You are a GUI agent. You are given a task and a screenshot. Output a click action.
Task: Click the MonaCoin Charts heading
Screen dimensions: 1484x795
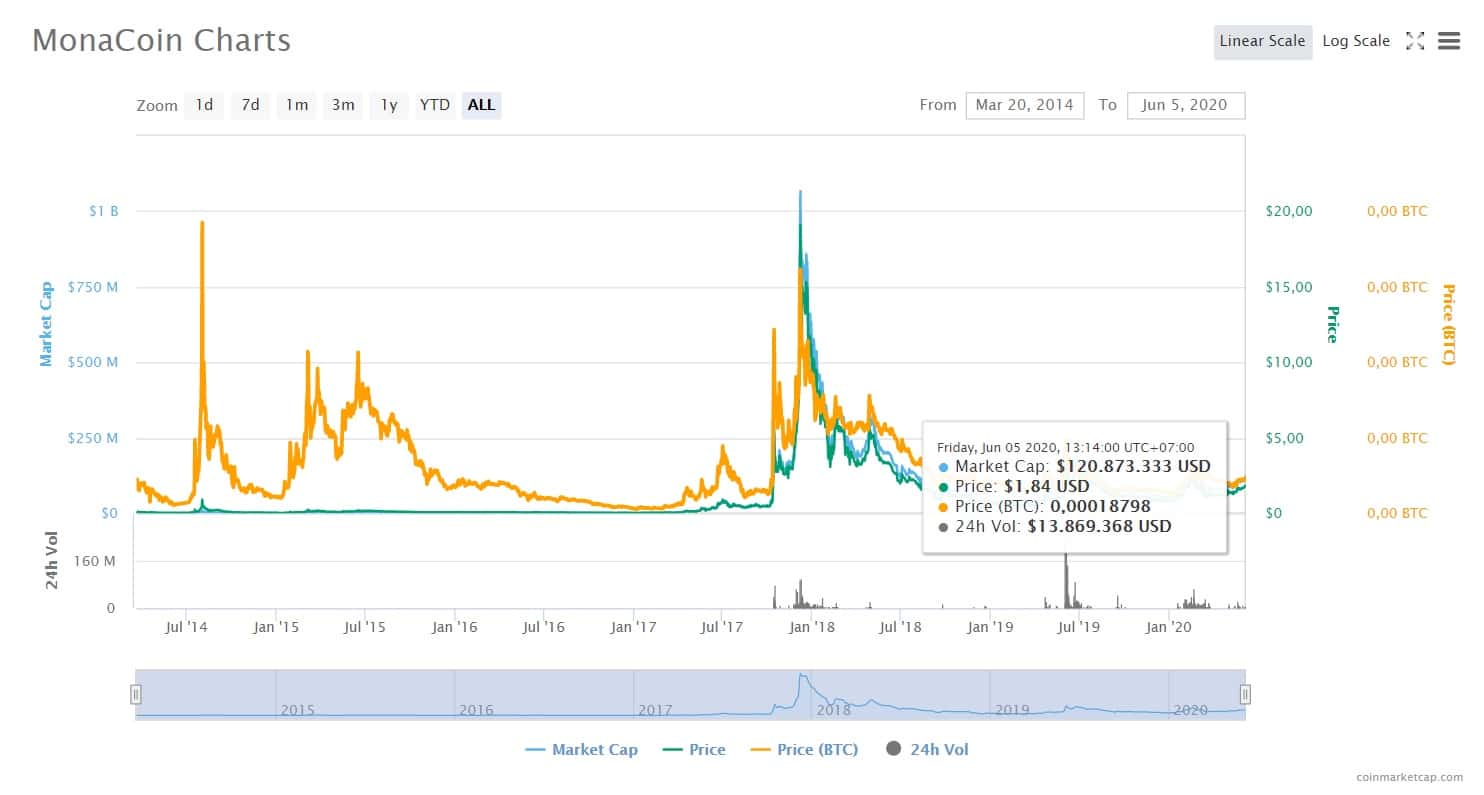161,40
